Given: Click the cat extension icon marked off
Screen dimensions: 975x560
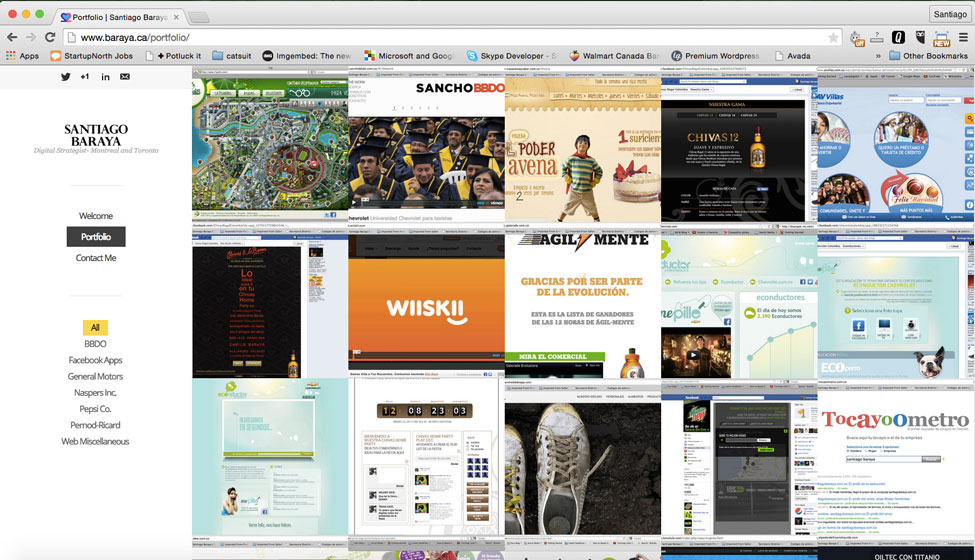Looking at the screenshot, I should (857, 38).
